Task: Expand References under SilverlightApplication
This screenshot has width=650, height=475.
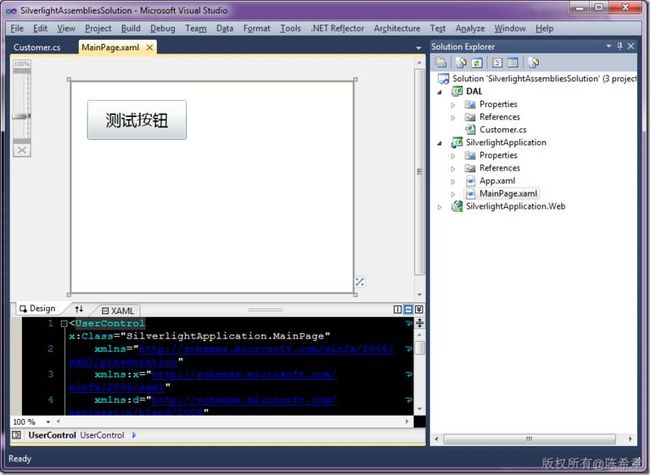Action: pyautogui.click(x=453, y=169)
